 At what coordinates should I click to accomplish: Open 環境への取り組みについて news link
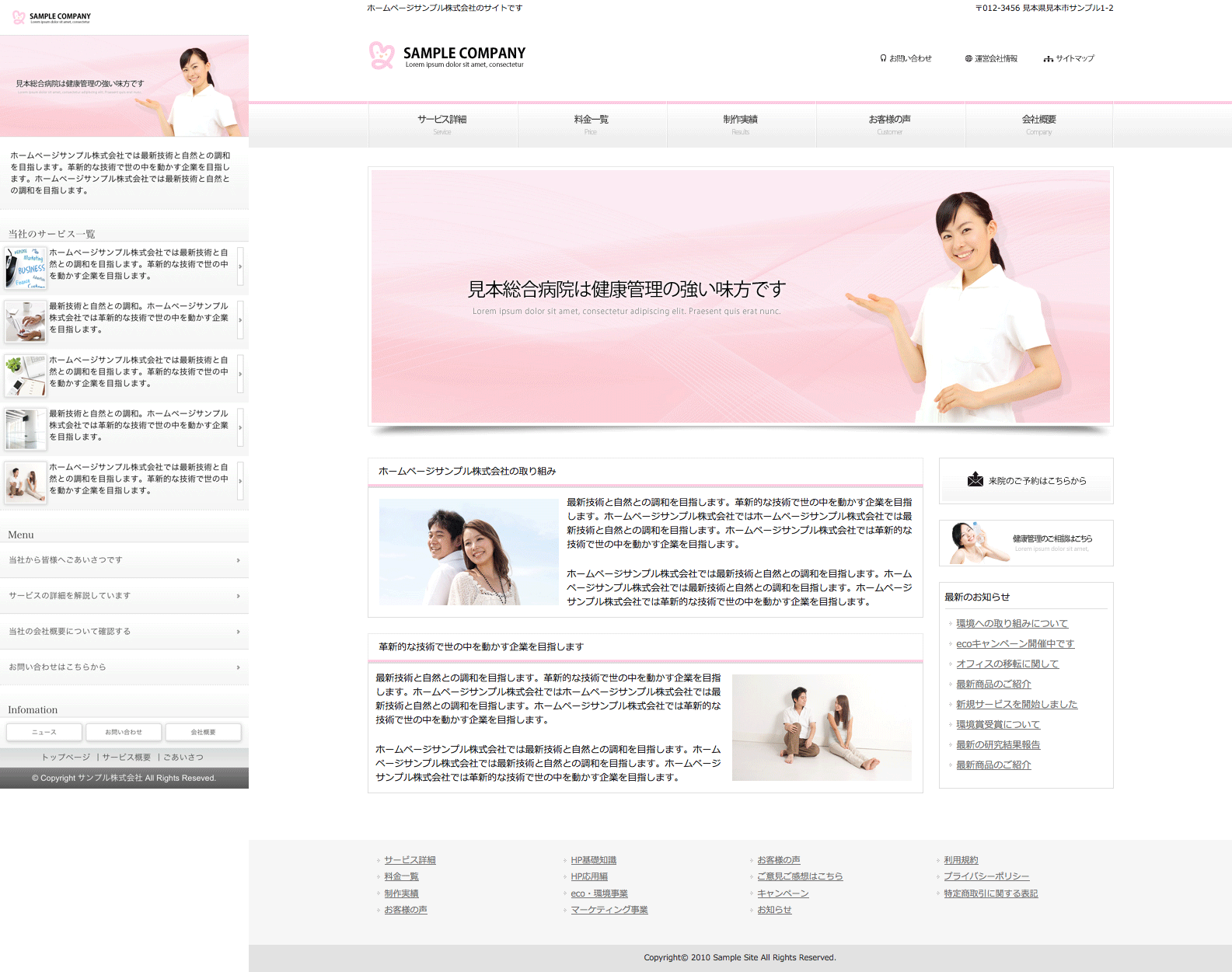tap(1011, 624)
